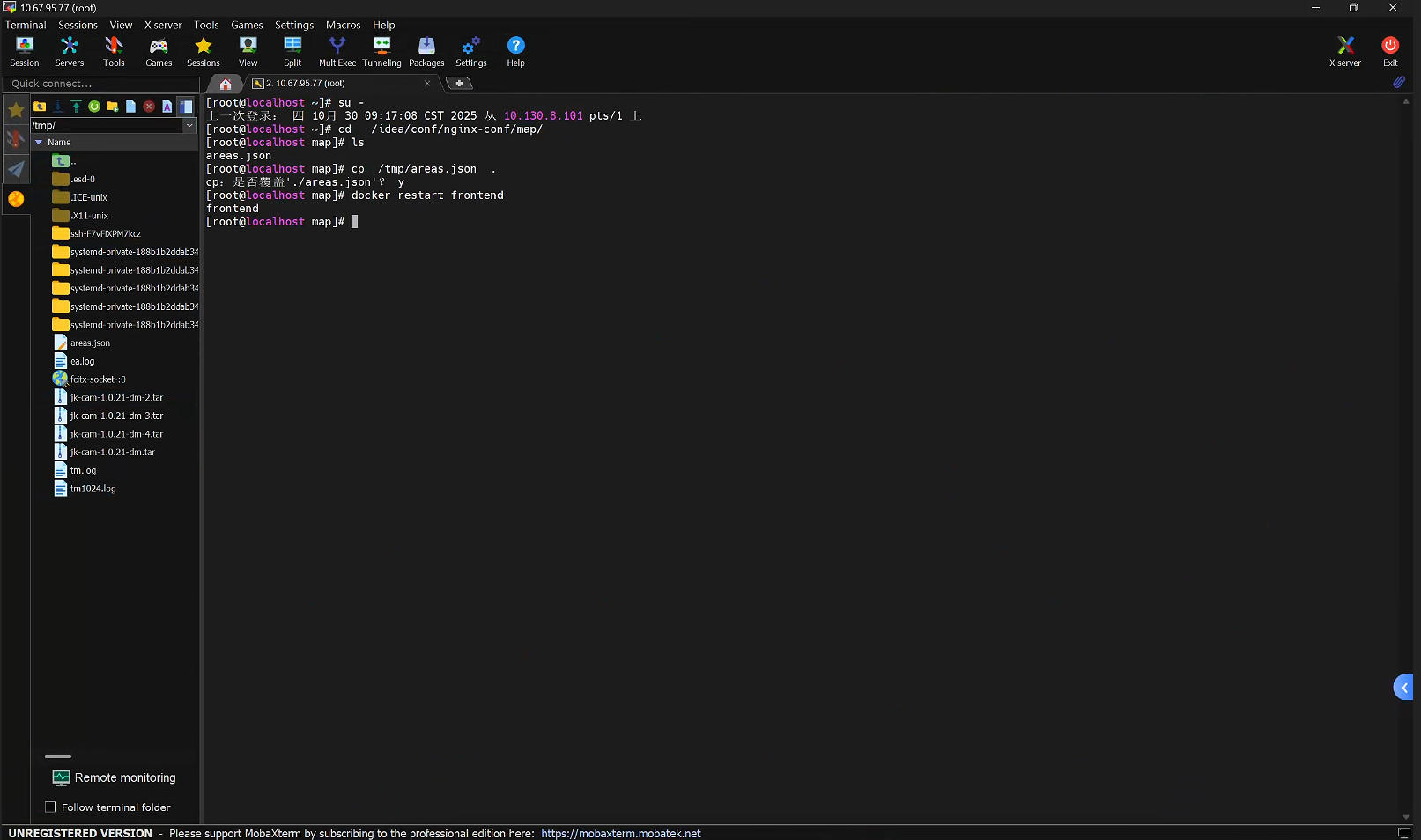Open the Packages toolbar icon
Screen dimensions: 1421x840
[426, 51]
